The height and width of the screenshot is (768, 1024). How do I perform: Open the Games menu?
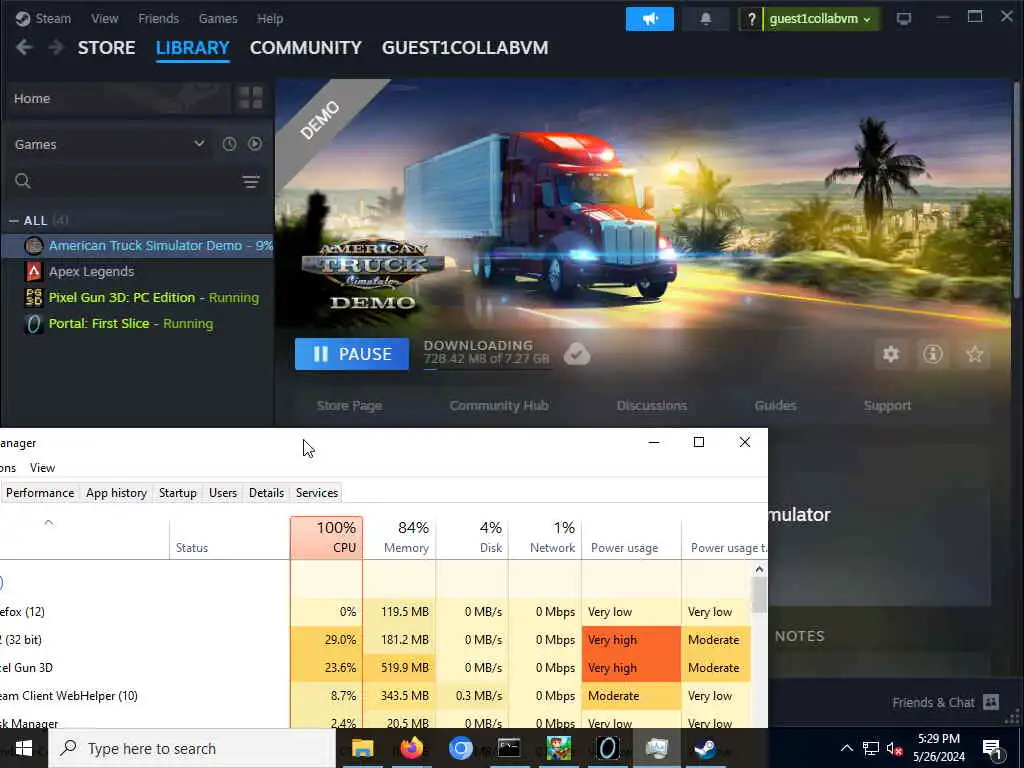tap(218, 18)
